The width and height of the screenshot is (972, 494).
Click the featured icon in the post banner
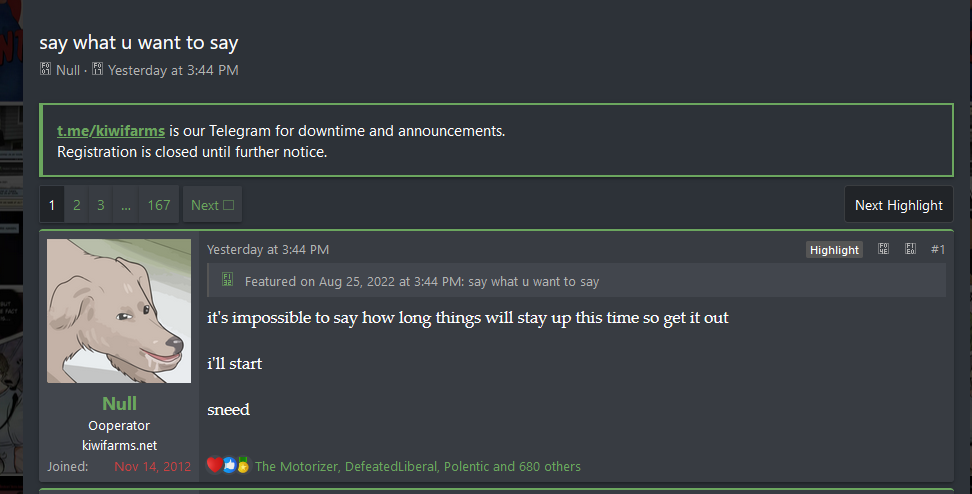click(x=227, y=280)
